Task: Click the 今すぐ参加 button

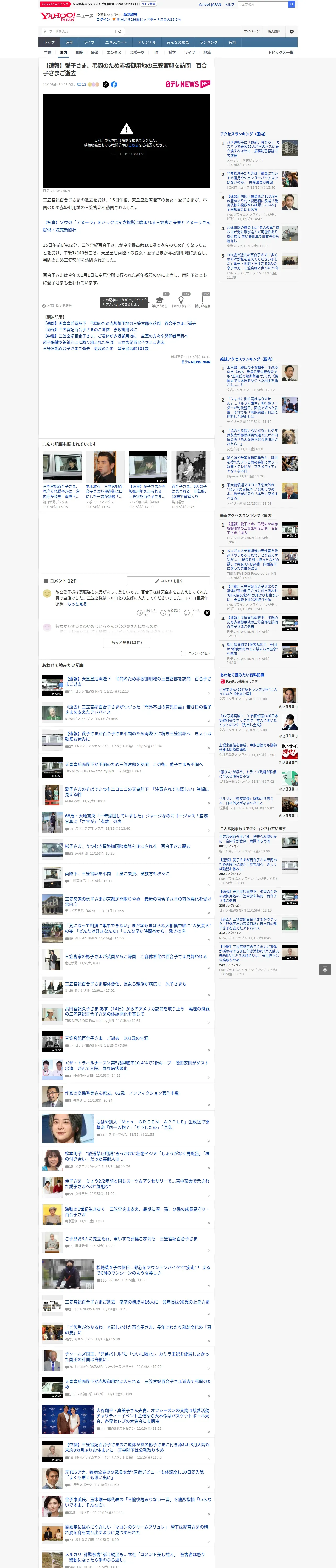Action: pos(148,4)
